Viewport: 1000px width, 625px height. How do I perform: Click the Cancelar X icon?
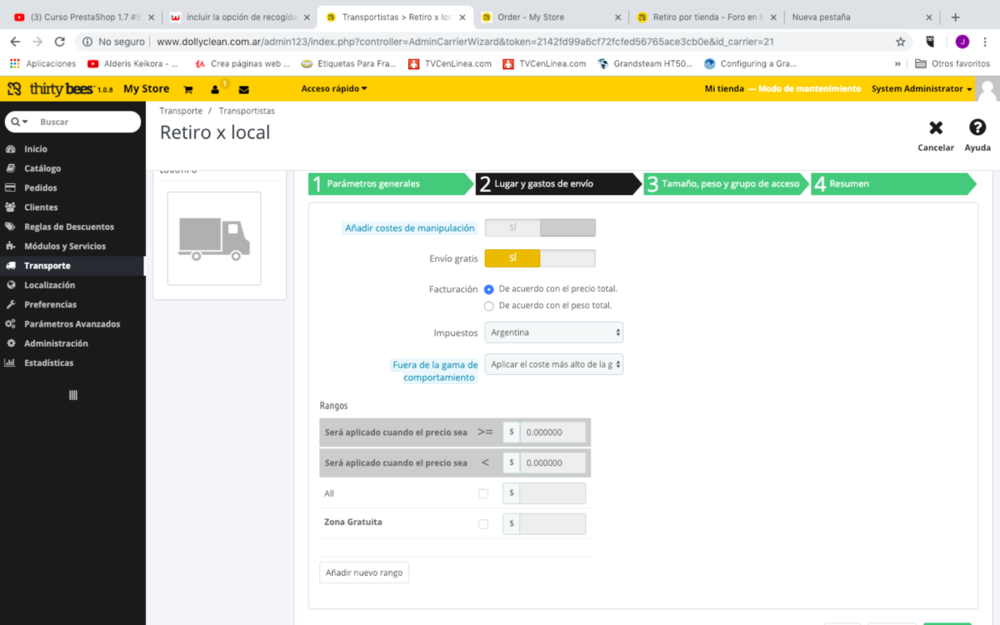(x=935, y=128)
